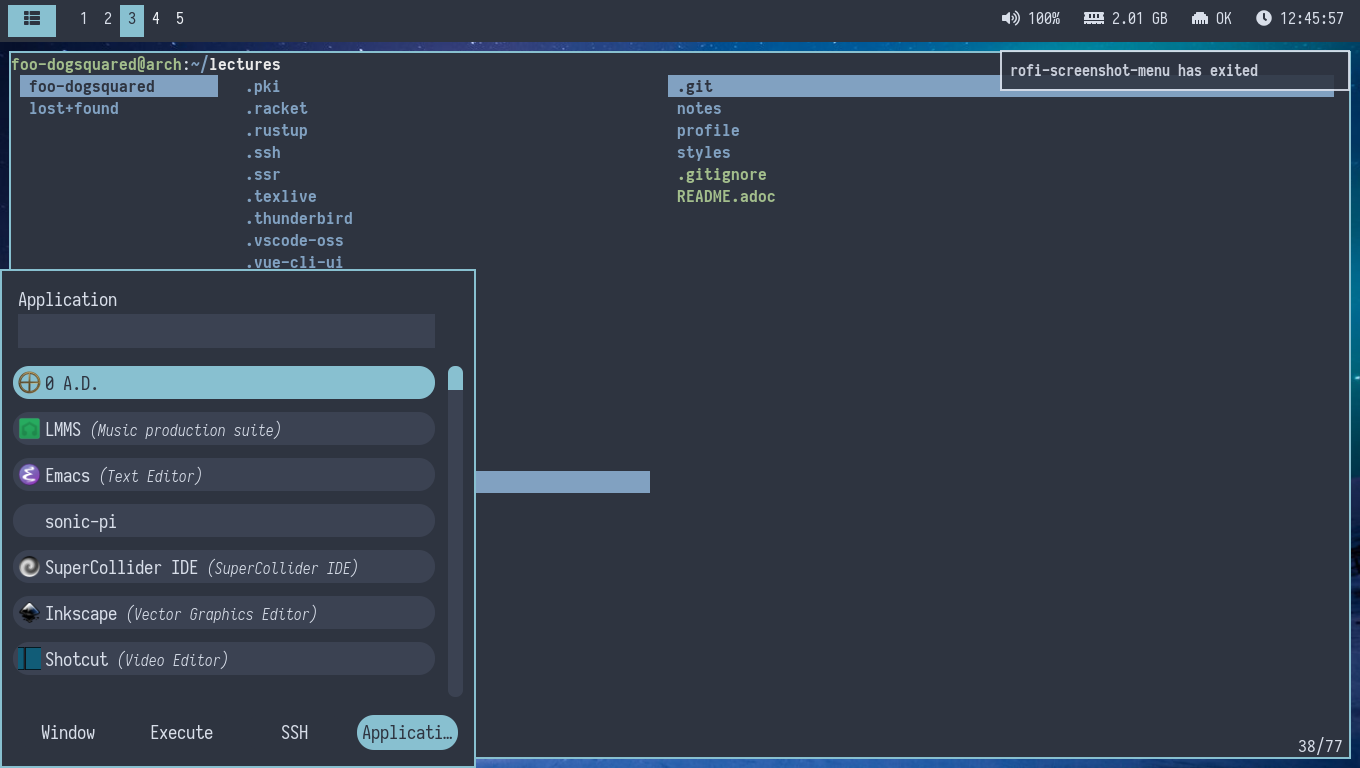Image resolution: width=1360 pixels, height=768 pixels.
Task: Focus the Application search input field
Action: [x=226, y=331]
